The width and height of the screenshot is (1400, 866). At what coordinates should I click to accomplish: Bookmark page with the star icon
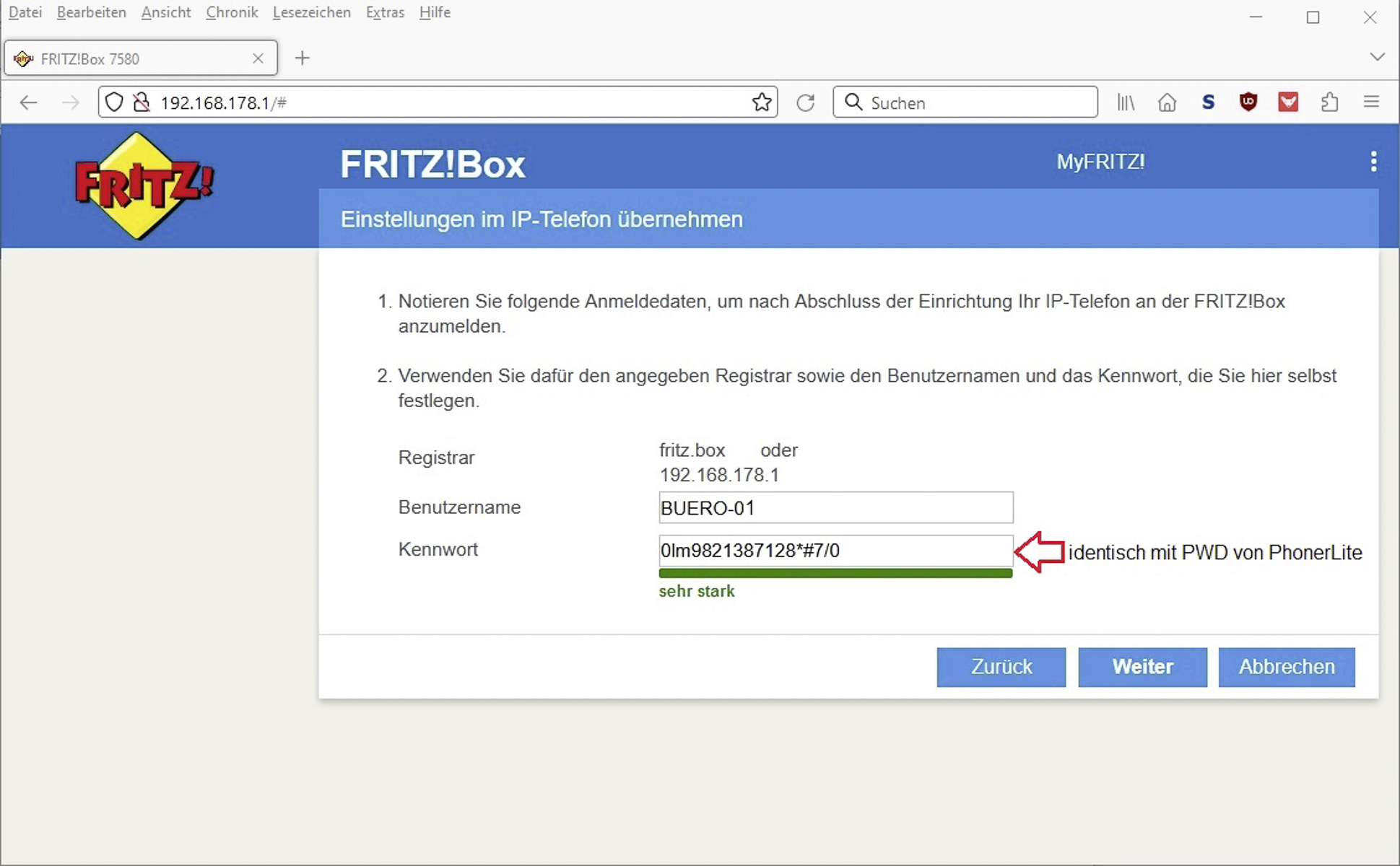762,102
